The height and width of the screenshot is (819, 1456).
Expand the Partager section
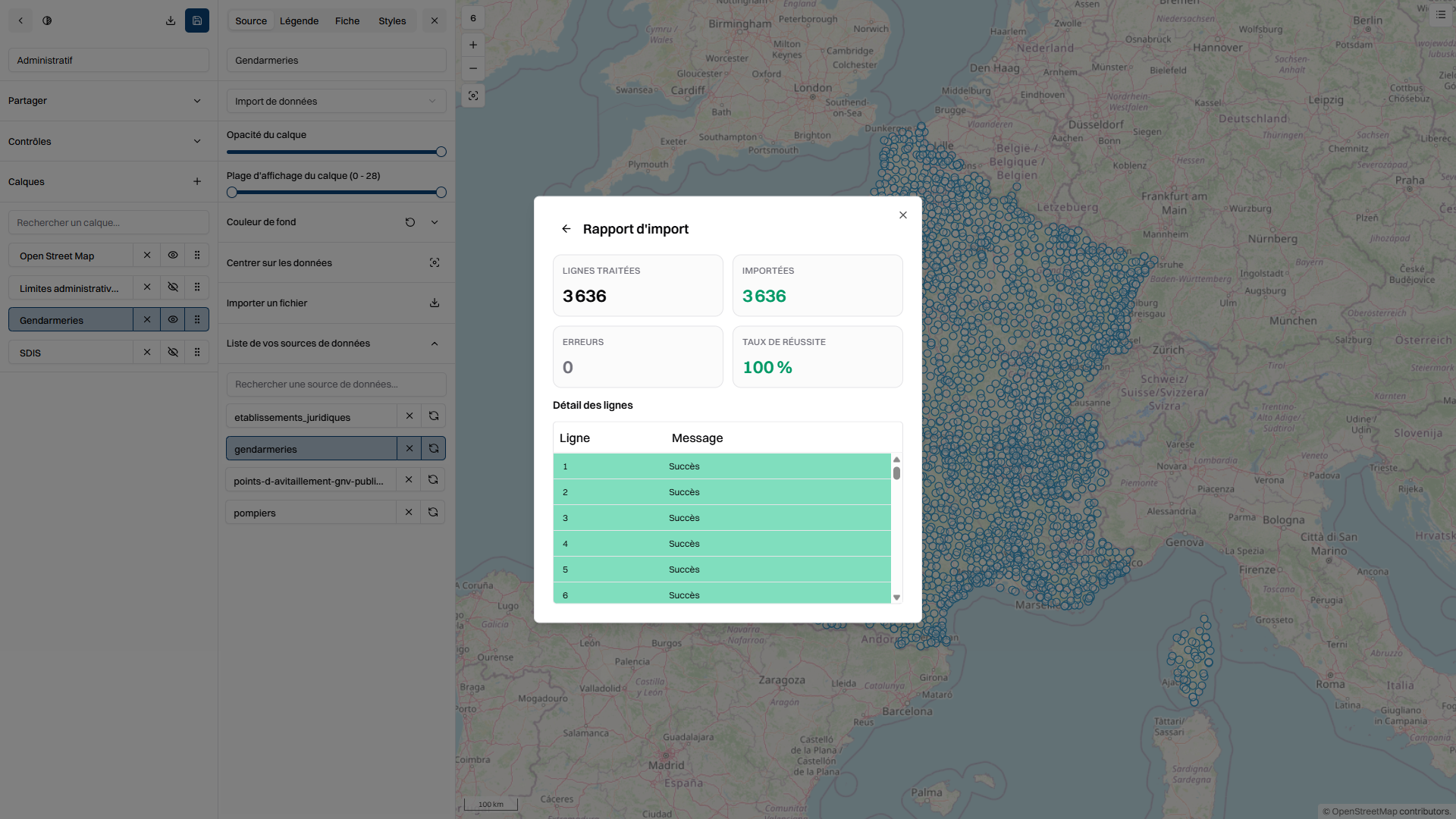click(197, 101)
